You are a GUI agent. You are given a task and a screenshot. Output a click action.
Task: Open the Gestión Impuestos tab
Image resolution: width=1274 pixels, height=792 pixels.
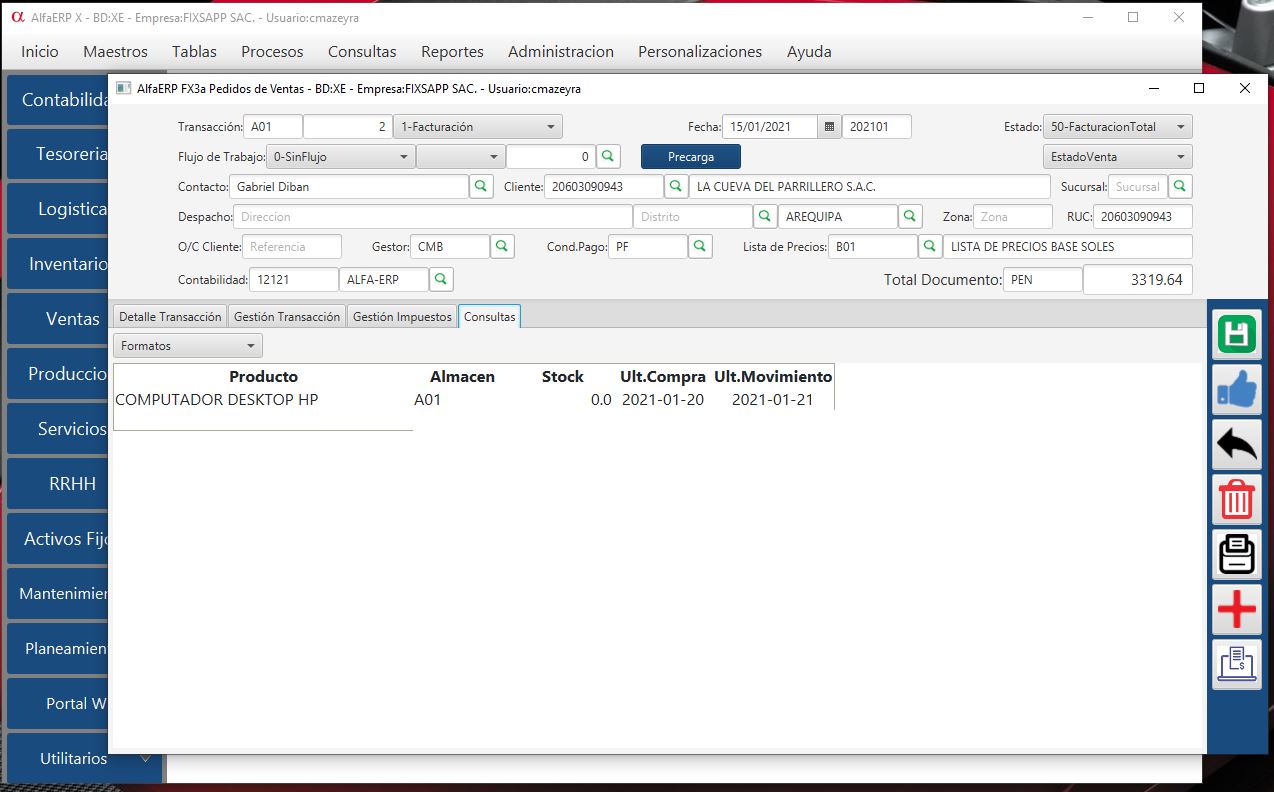pos(402,317)
